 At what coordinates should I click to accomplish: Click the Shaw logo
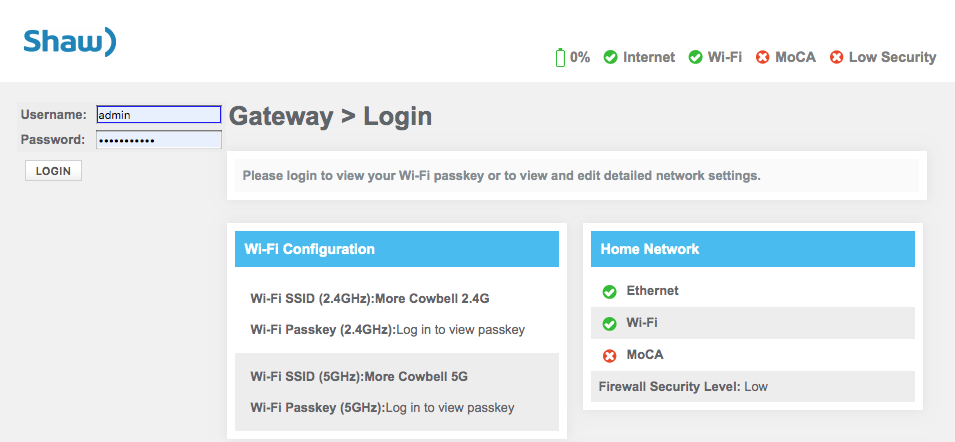click(69, 41)
